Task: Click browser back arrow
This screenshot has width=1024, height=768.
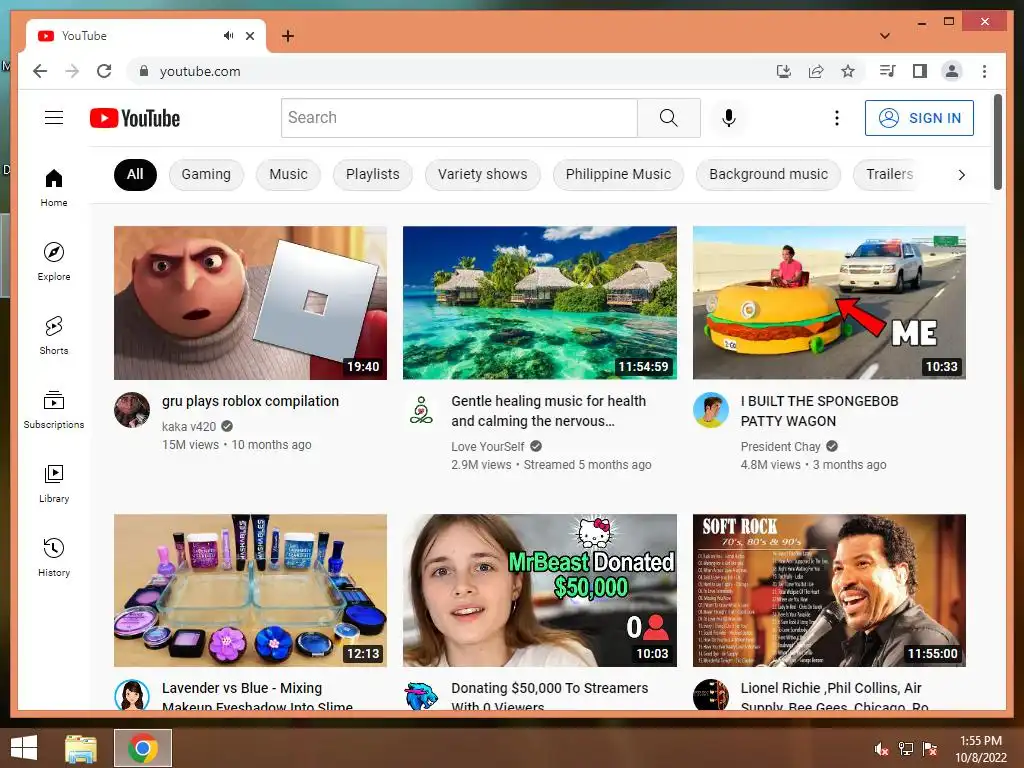Action: pyautogui.click(x=40, y=71)
